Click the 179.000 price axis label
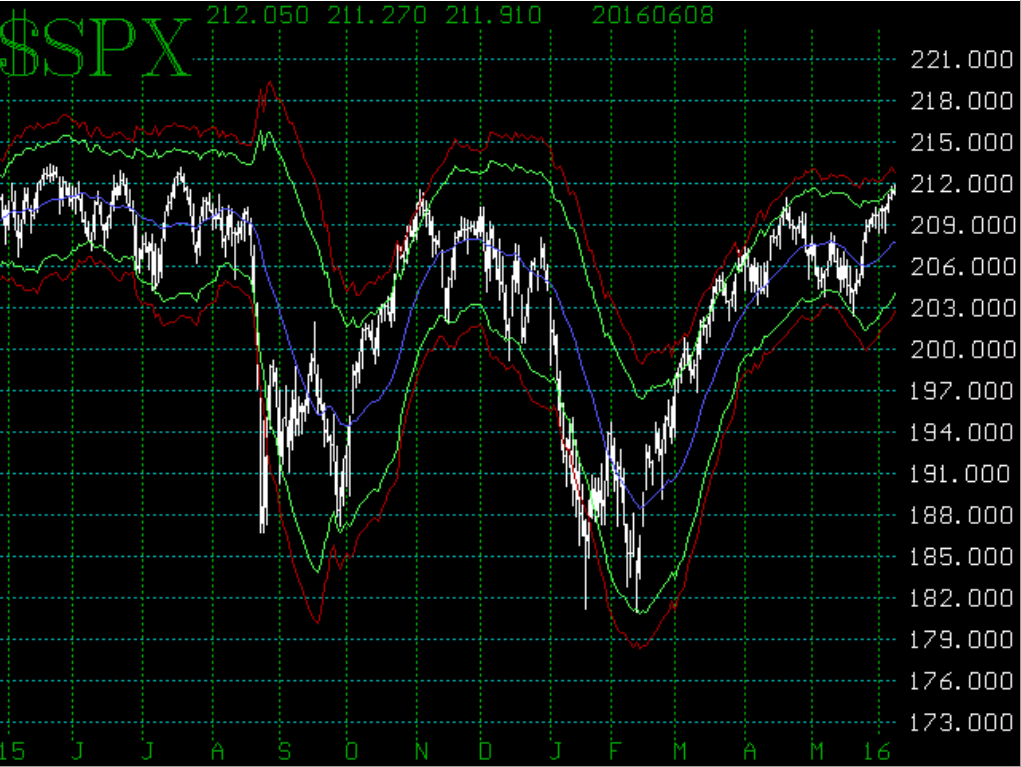The image size is (1021, 767). coord(962,639)
